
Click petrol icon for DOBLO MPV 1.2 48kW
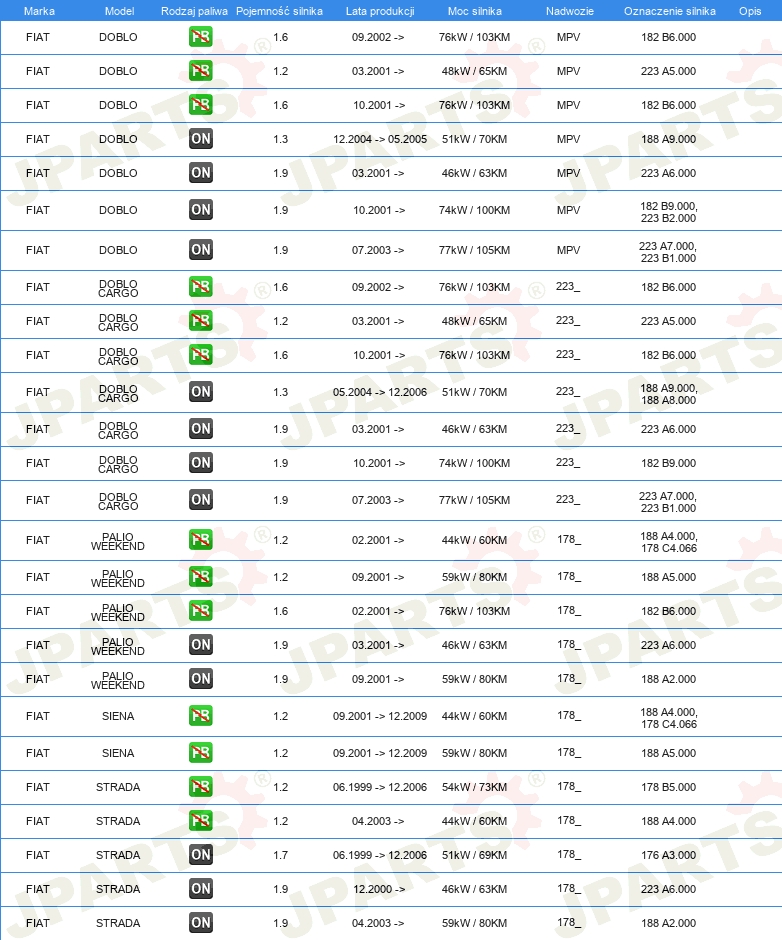point(200,71)
